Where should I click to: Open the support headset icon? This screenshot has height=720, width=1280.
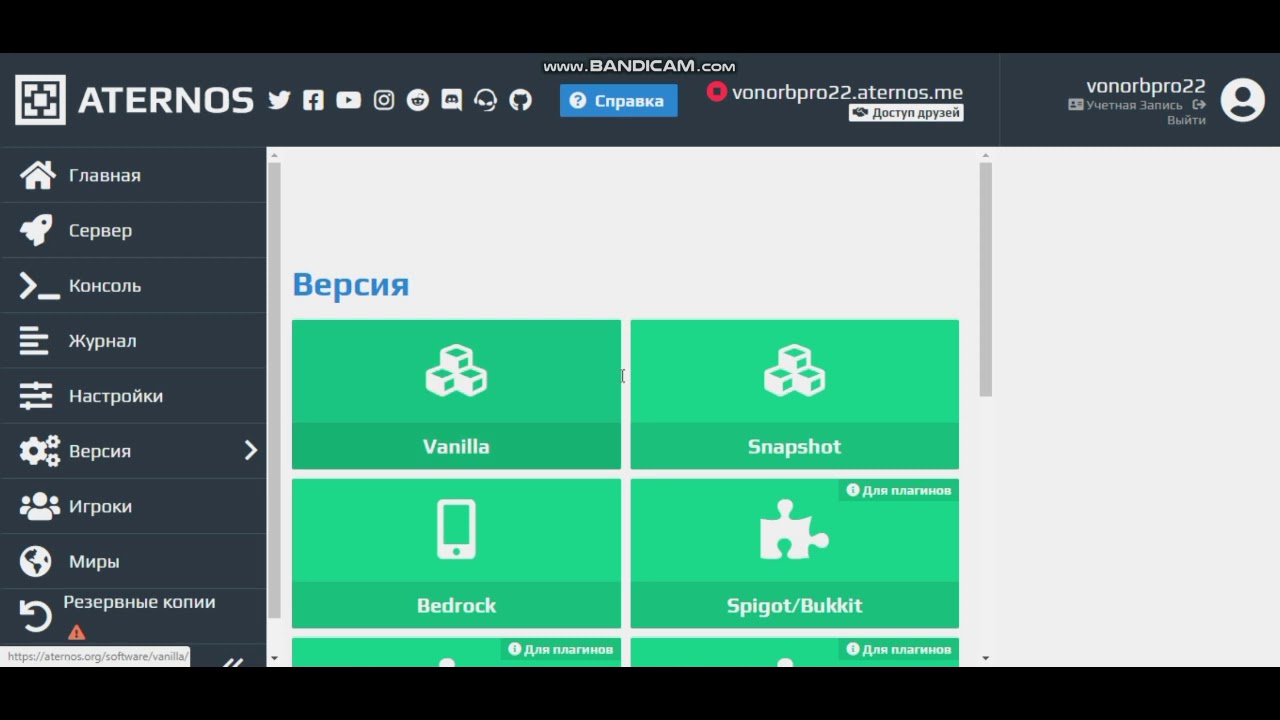[485, 100]
